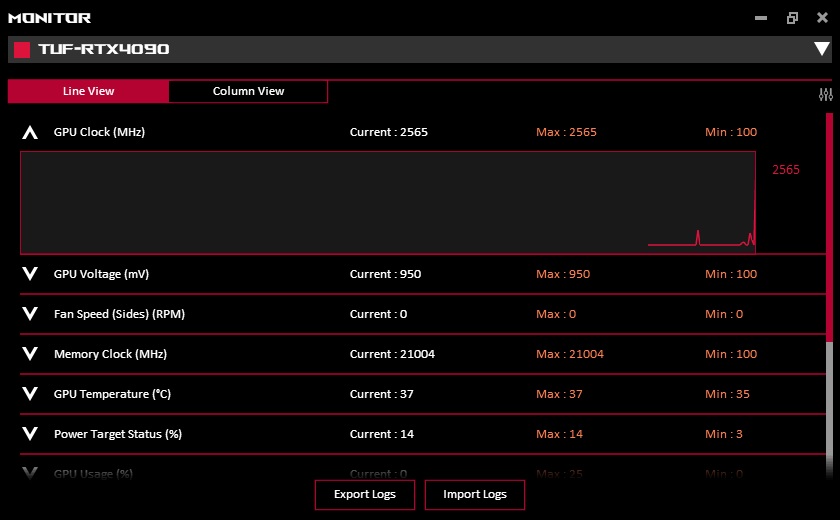The height and width of the screenshot is (520, 840).
Task: Click the 'Current : 37' temperature value
Action: tap(381, 394)
